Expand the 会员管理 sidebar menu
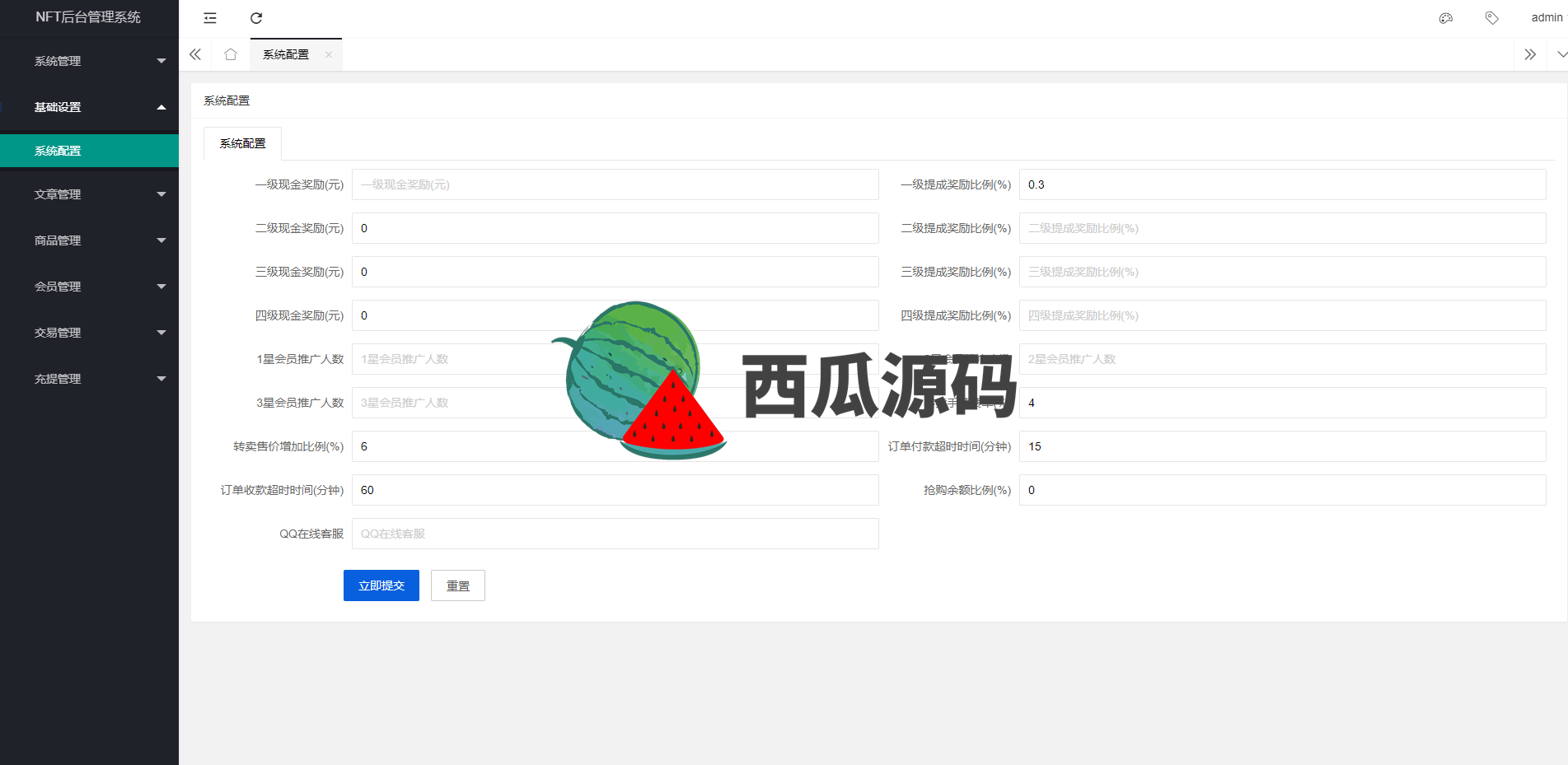Image resolution: width=1568 pixels, height=765 pixels. point(89,287)
